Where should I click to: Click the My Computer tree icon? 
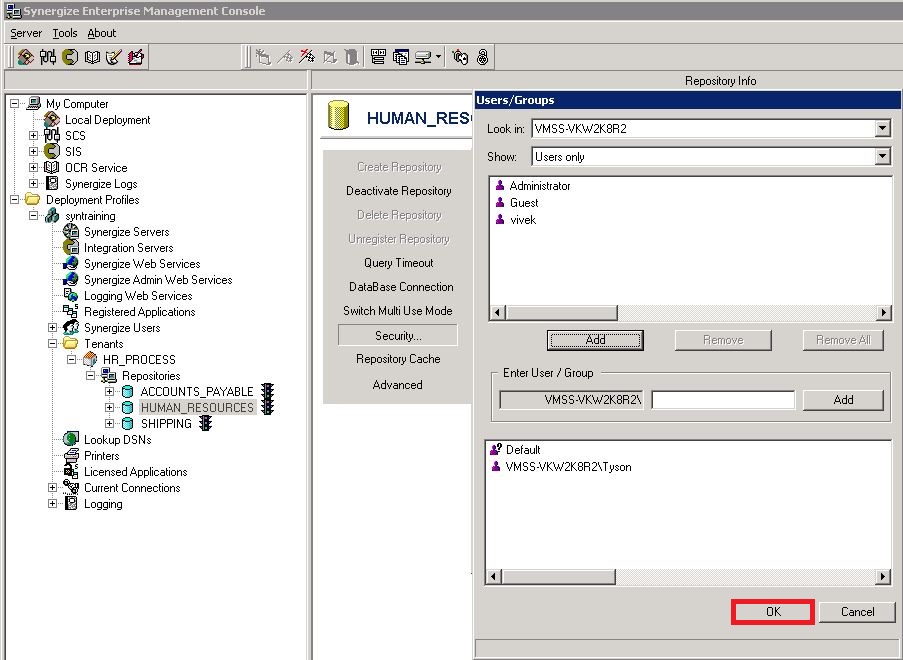coord(34,103)
